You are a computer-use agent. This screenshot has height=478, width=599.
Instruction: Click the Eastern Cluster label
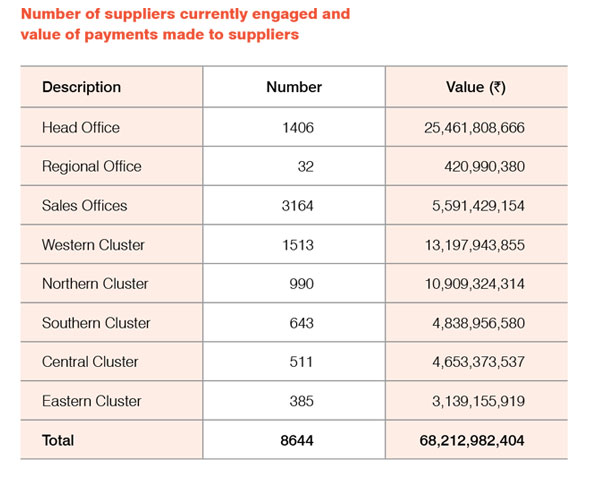pos(92,401)
